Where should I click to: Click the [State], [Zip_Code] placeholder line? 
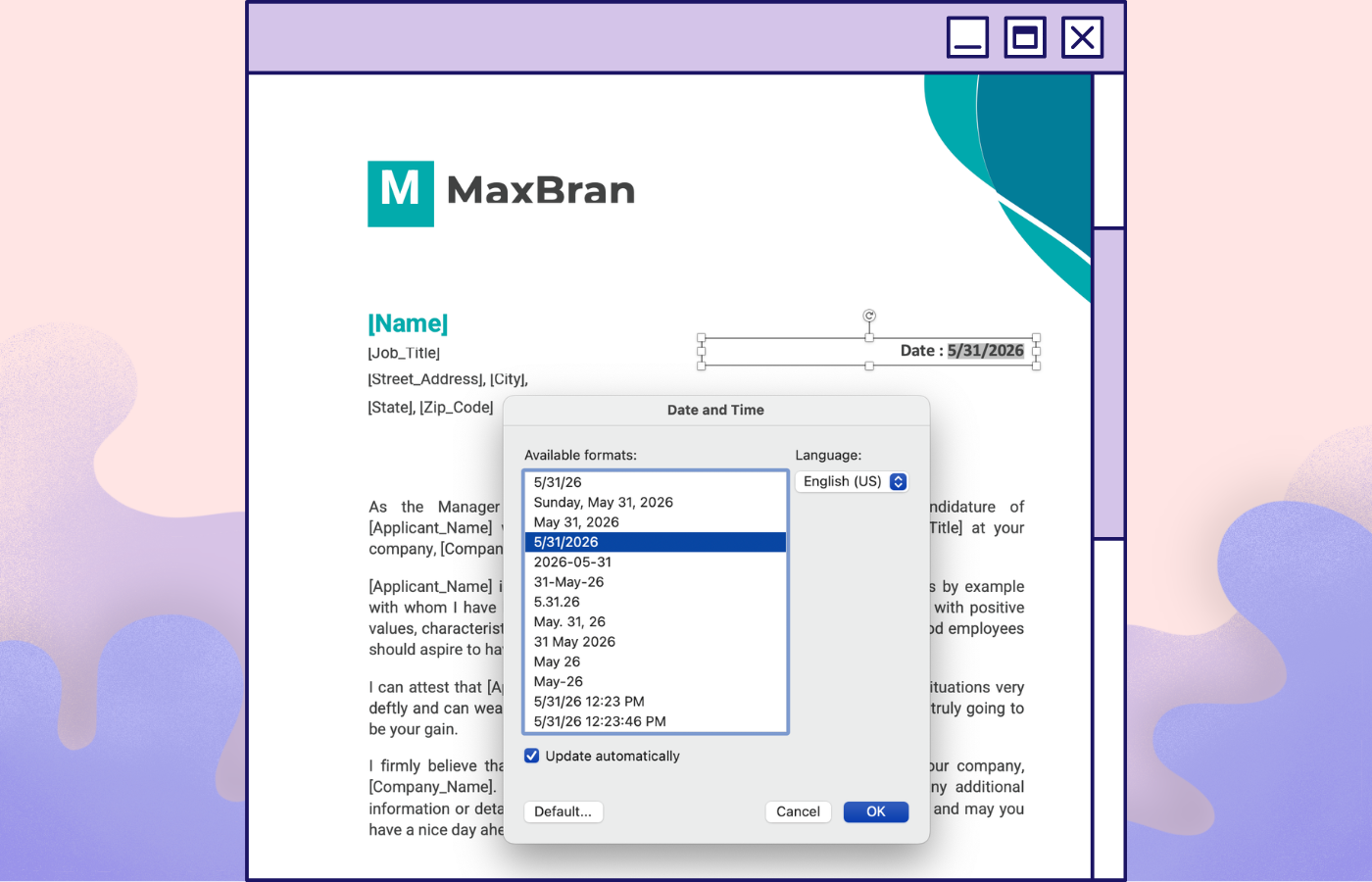click(x=431, y=407)
